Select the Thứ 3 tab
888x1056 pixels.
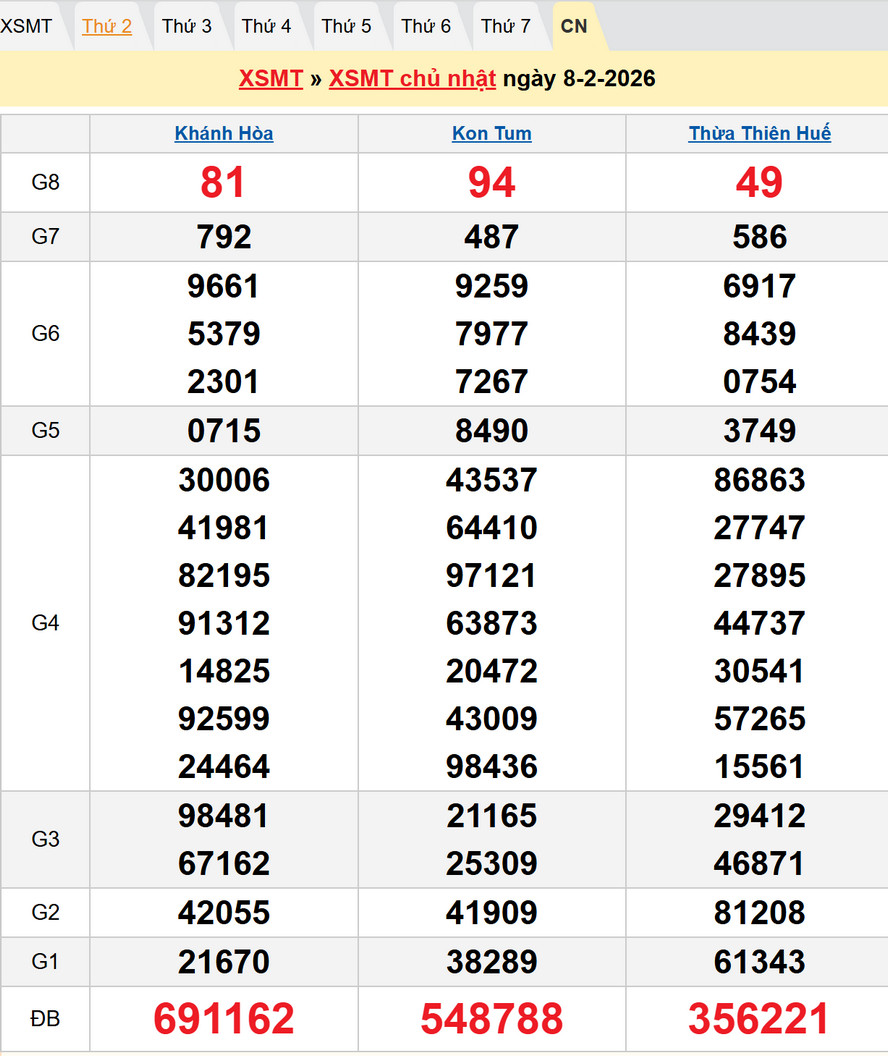coord(187,26)
